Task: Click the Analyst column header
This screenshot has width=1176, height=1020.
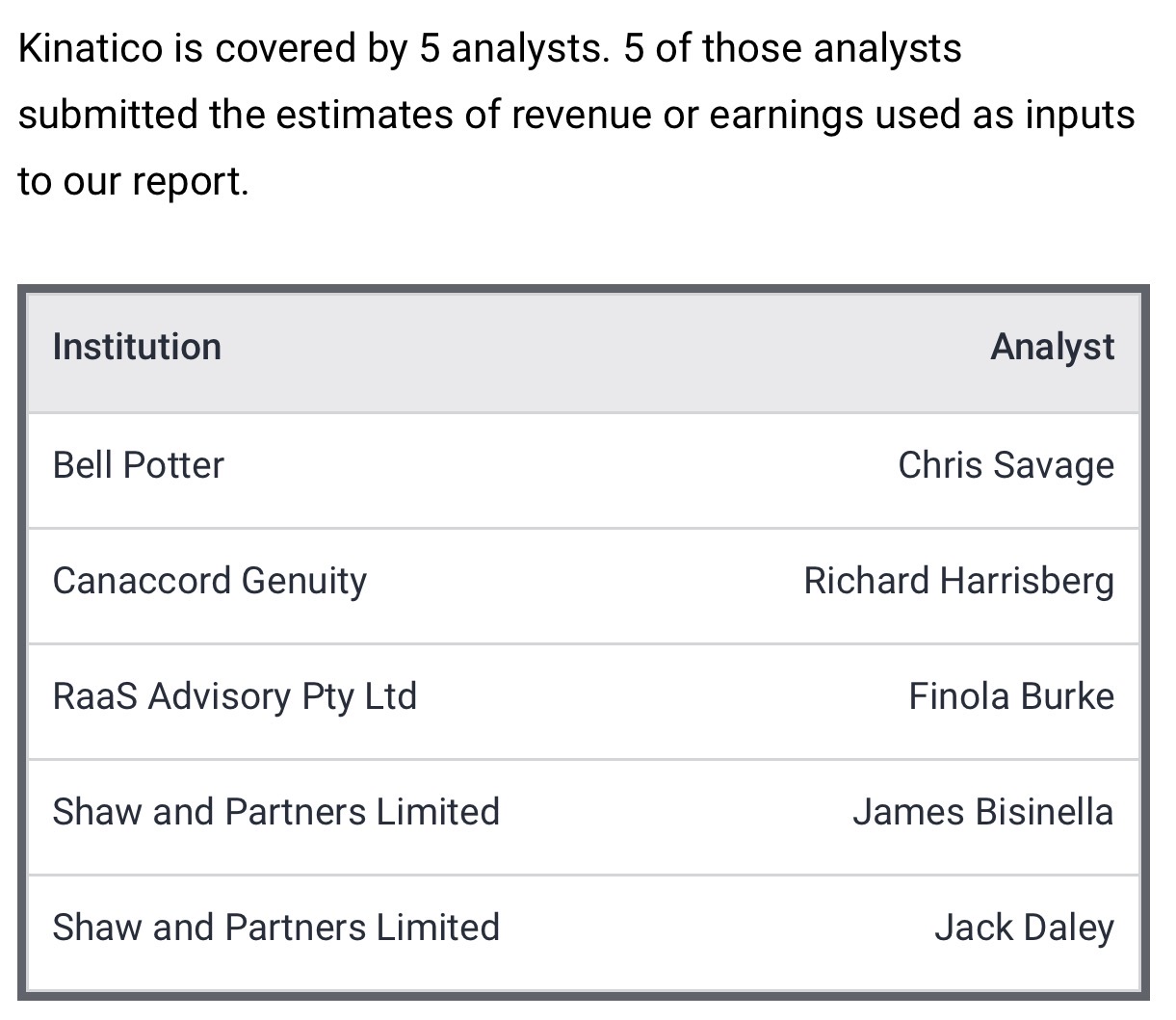Action: click(1052, 347)
